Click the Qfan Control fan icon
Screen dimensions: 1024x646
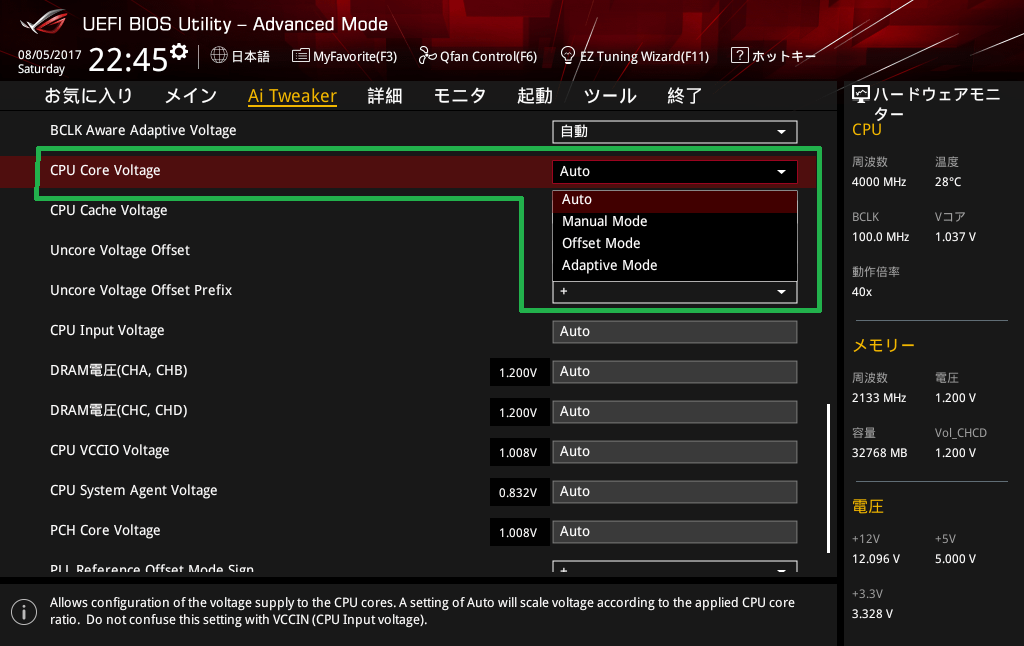point(427,56)
